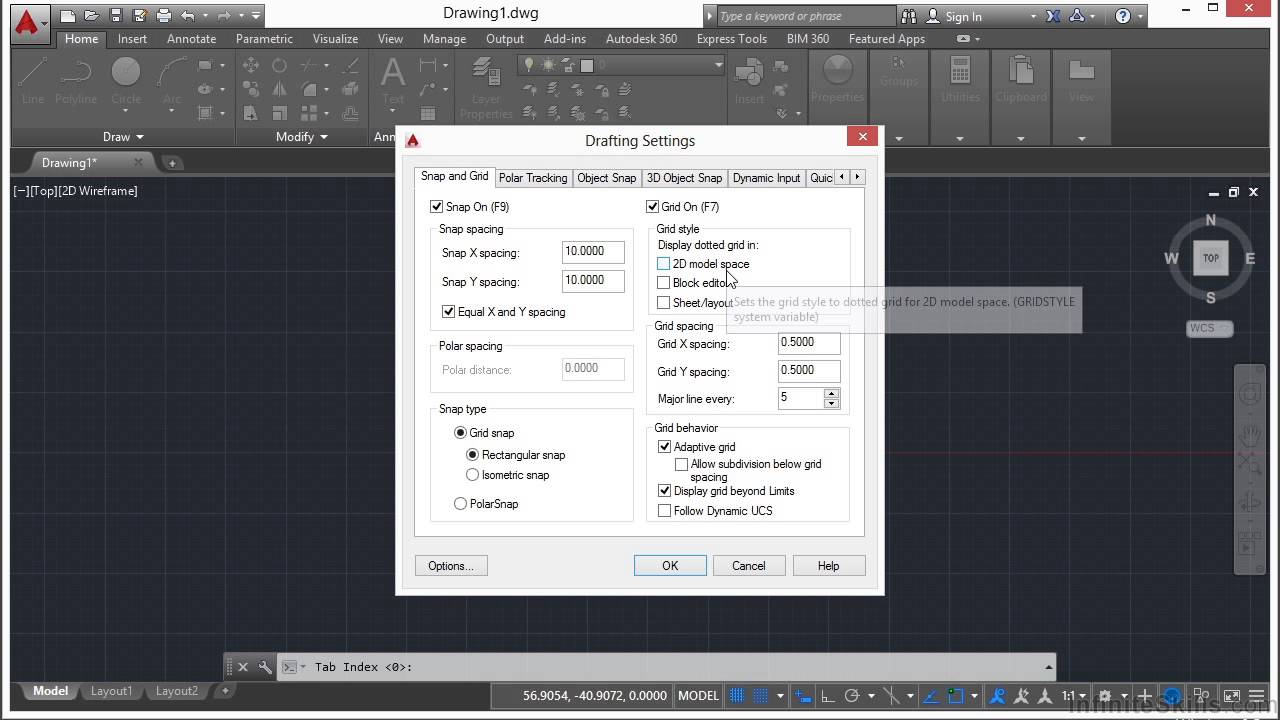Click the clean screen icon in status bar
Screen dimensions: 1280x720
coord(1232,696)
